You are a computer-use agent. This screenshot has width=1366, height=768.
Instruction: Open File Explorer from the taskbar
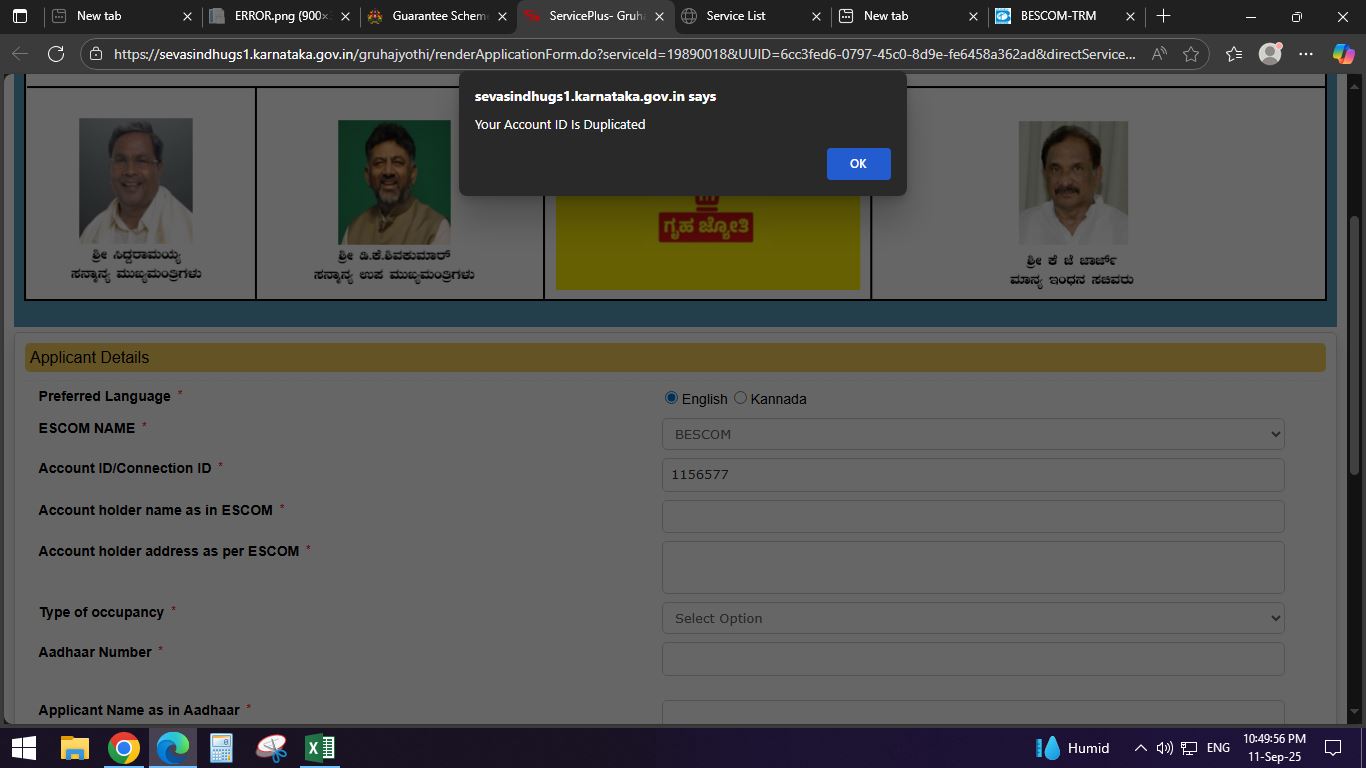(x=75, y=748)
